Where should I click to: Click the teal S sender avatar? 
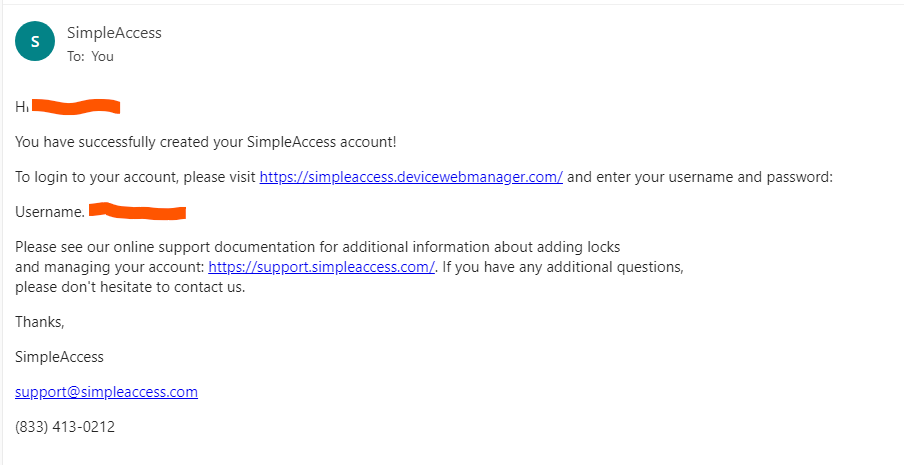click(x=35, y=41)
